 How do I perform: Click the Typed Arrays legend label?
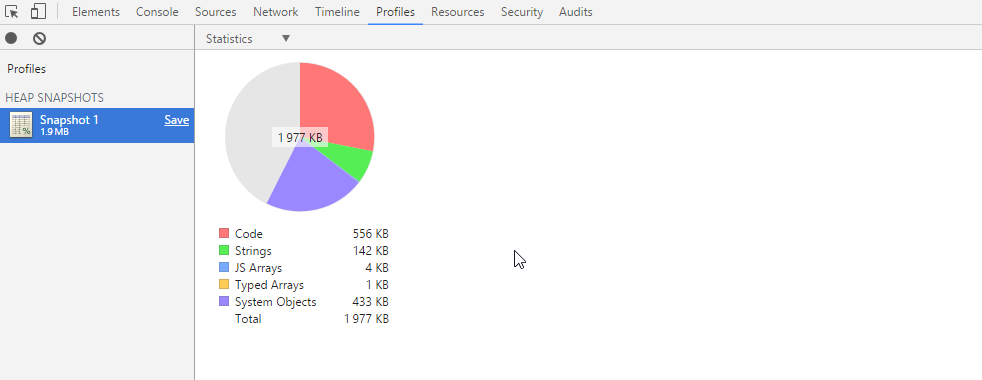269,284
